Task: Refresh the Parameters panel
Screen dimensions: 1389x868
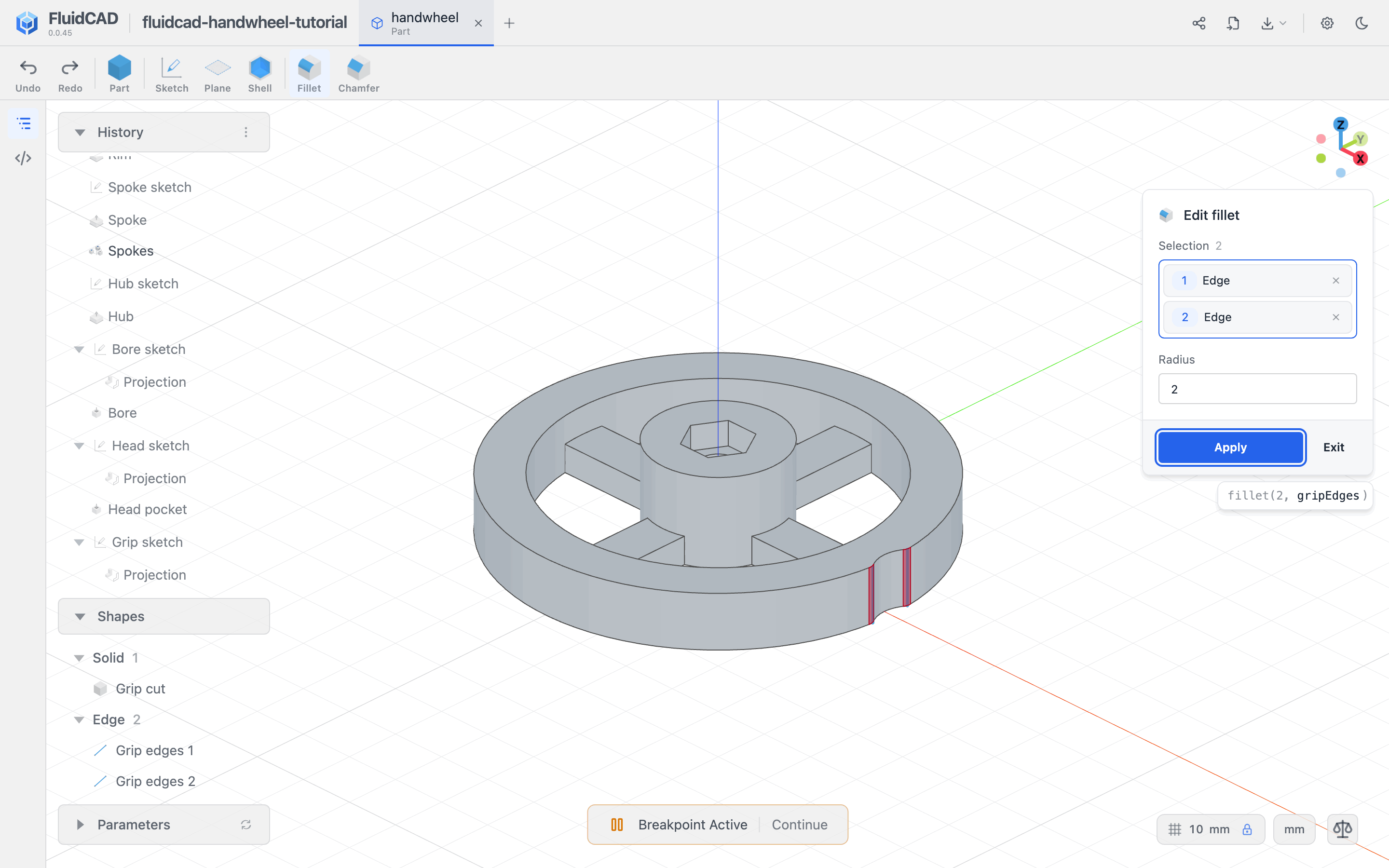Action: [x=245, y=825]
